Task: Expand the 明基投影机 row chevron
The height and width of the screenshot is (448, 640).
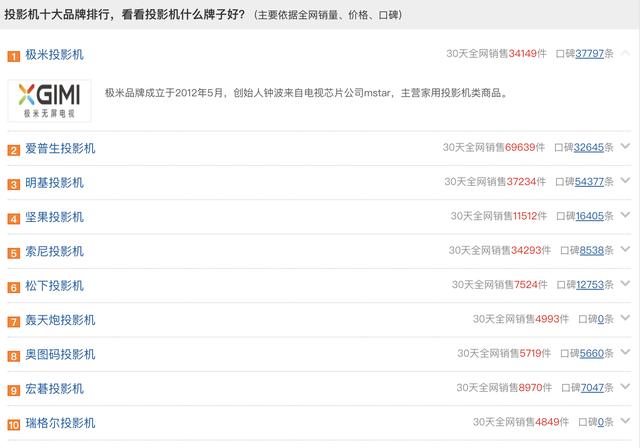Action: point(625,180)
